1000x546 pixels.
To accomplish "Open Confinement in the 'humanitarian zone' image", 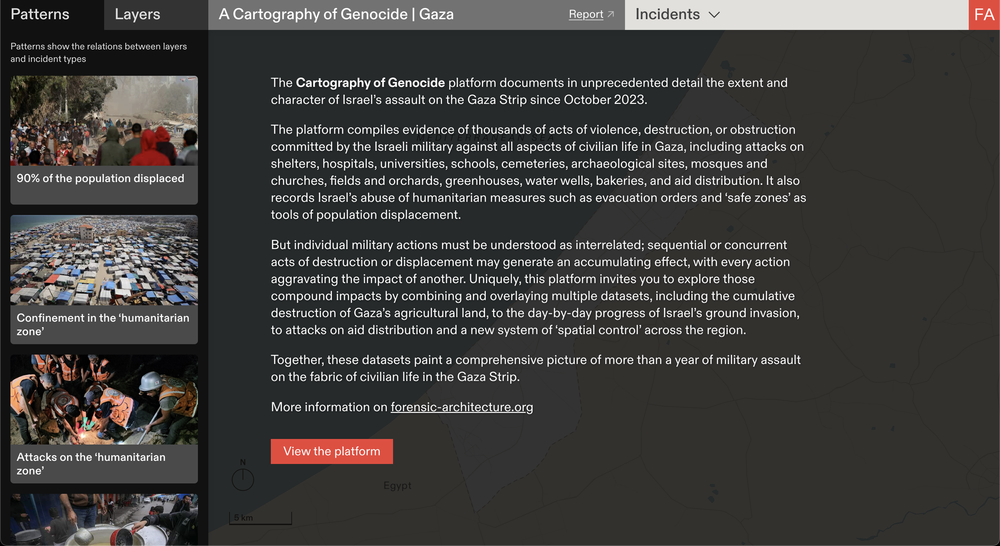I will pyautogui.click(x=104, y=260).
